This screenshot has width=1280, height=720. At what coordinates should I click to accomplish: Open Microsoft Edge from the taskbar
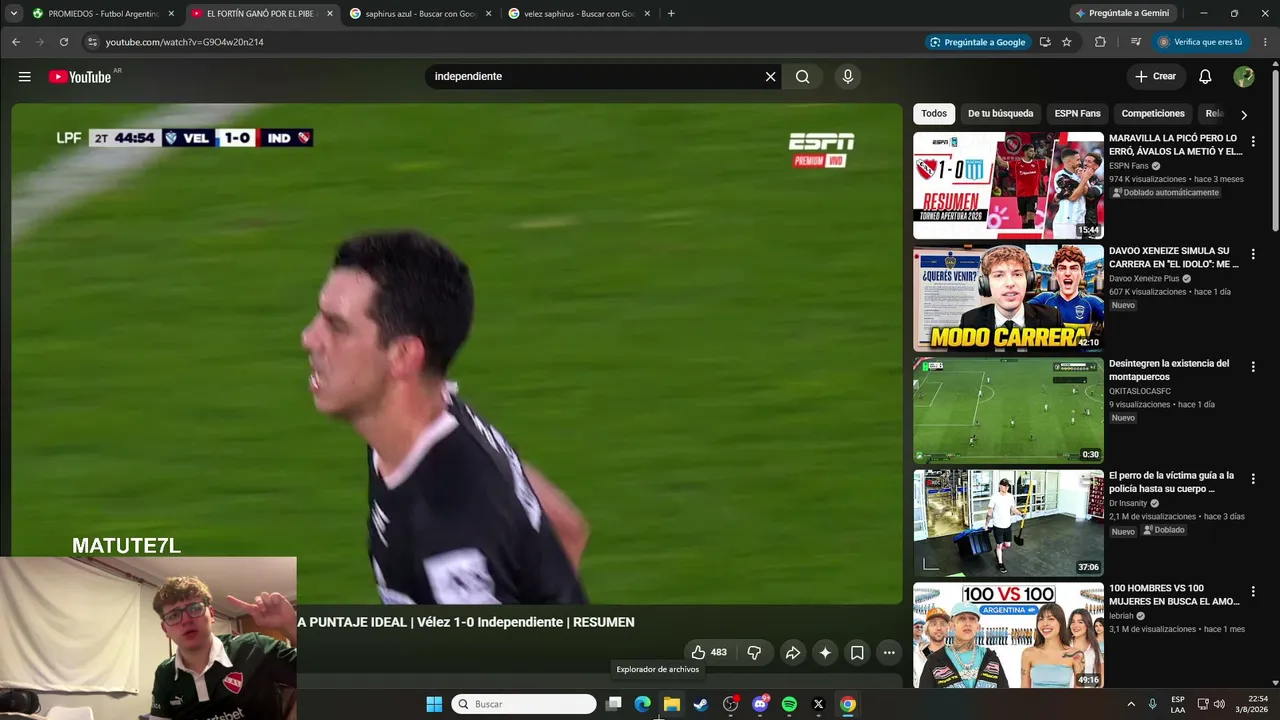(x=642, y=704)
